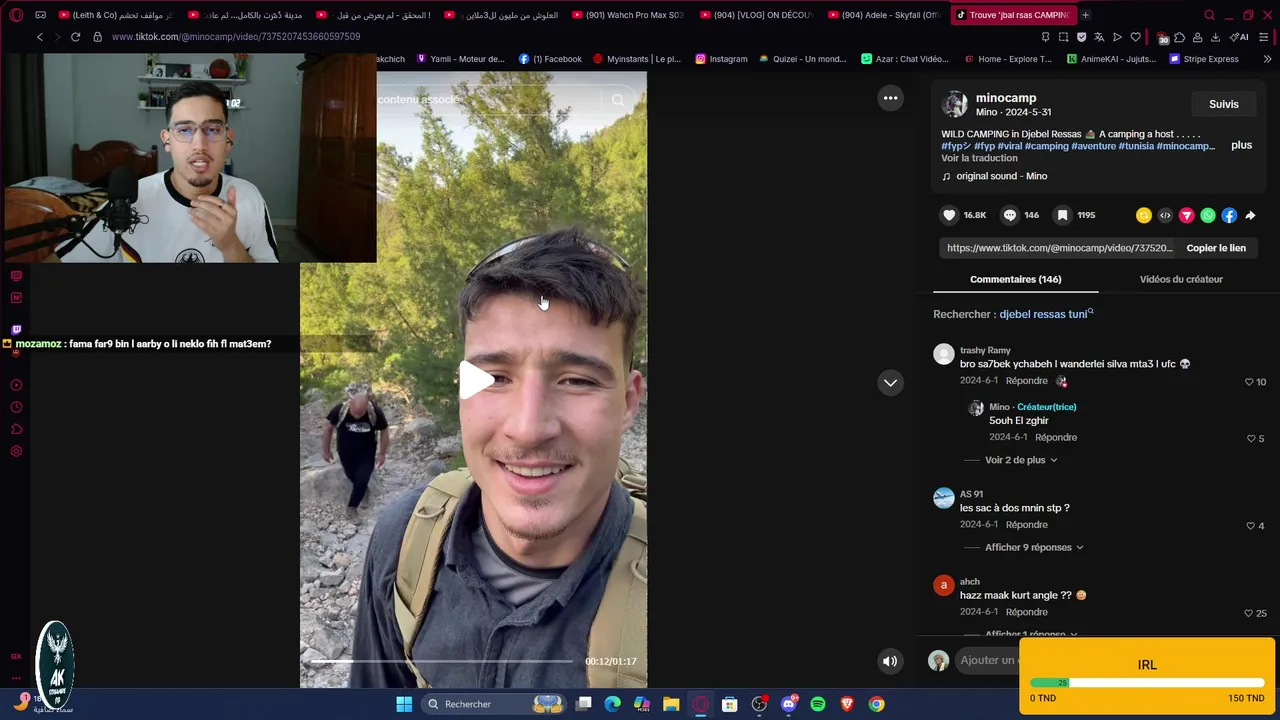Click the taskbar Rechercher search box
1280x720 pixels.
495,704
